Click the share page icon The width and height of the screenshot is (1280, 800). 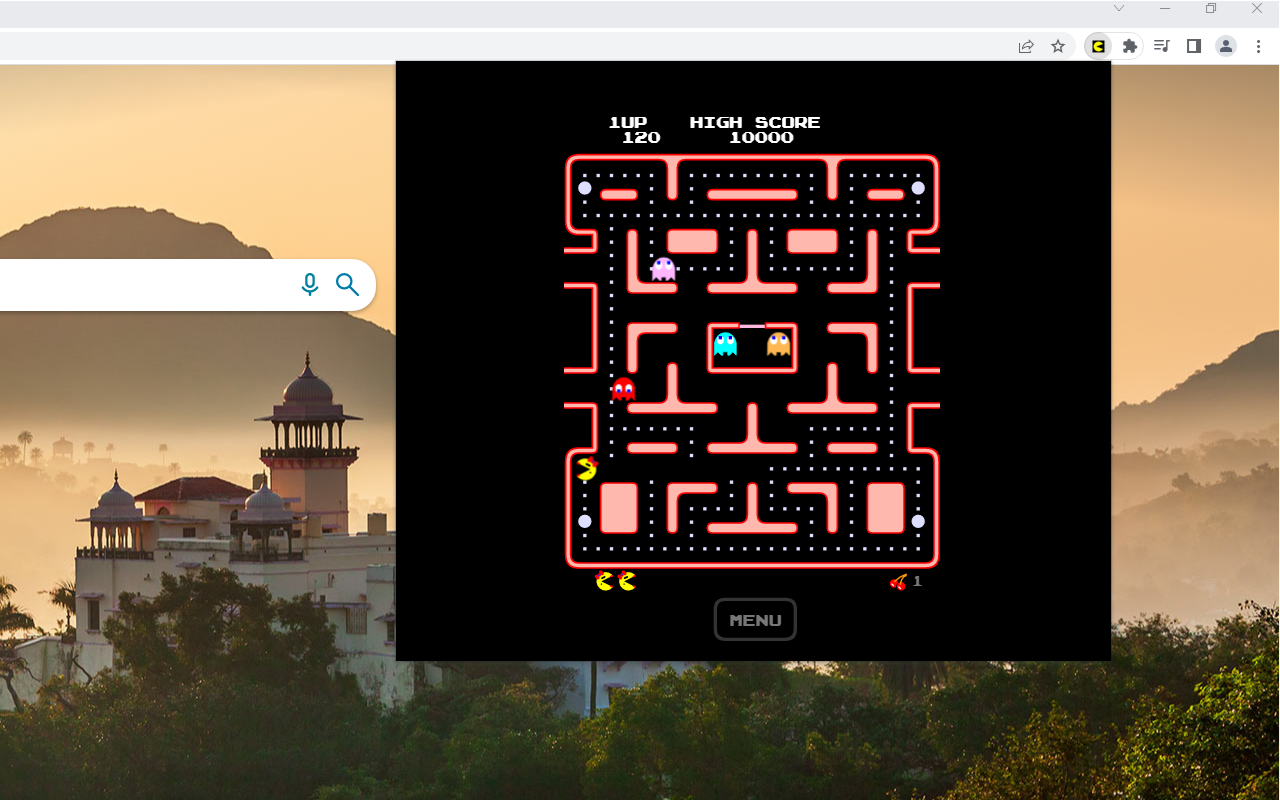[x=1026, y=46]
